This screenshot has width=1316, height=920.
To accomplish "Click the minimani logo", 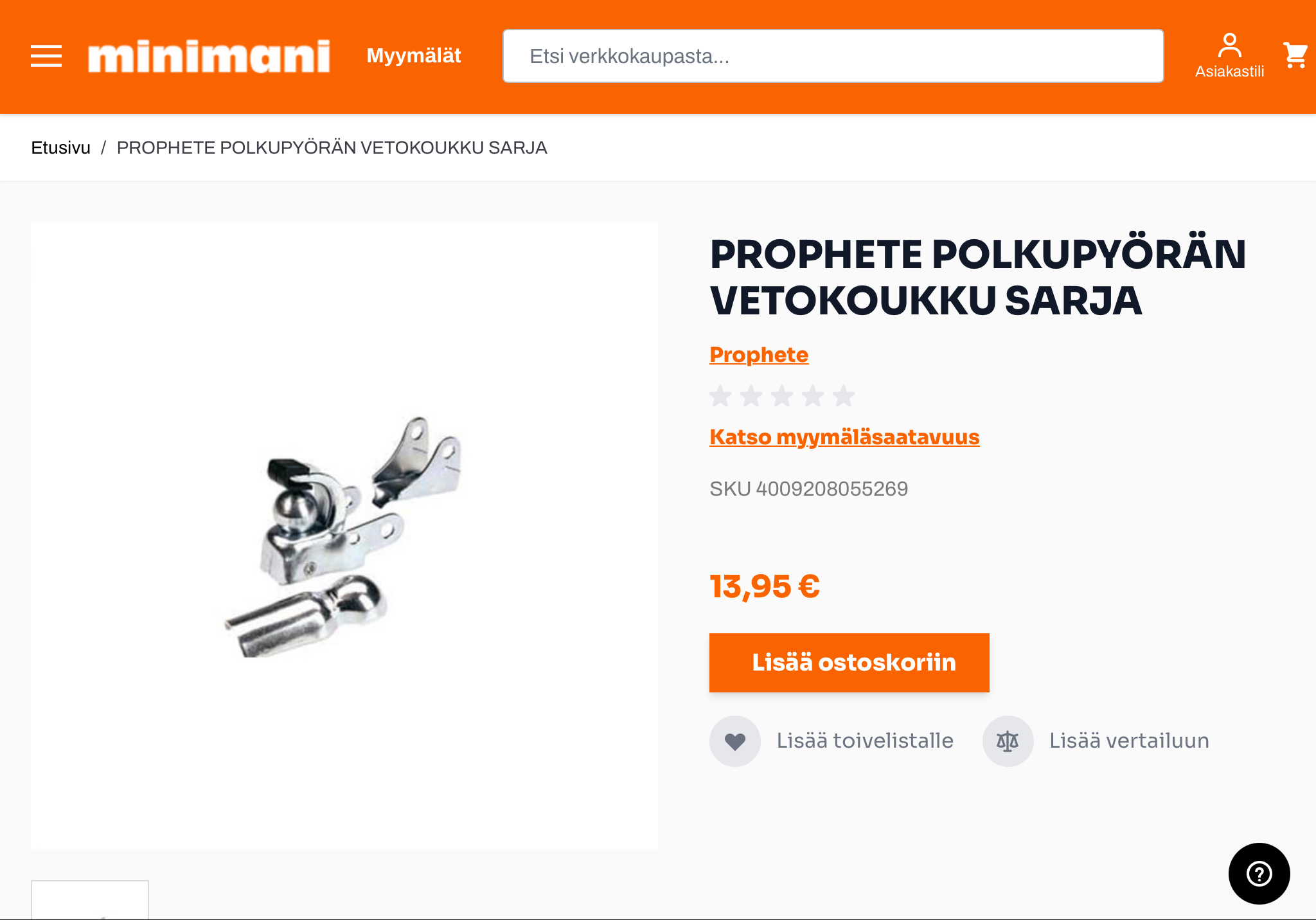I will coord(209,57).
